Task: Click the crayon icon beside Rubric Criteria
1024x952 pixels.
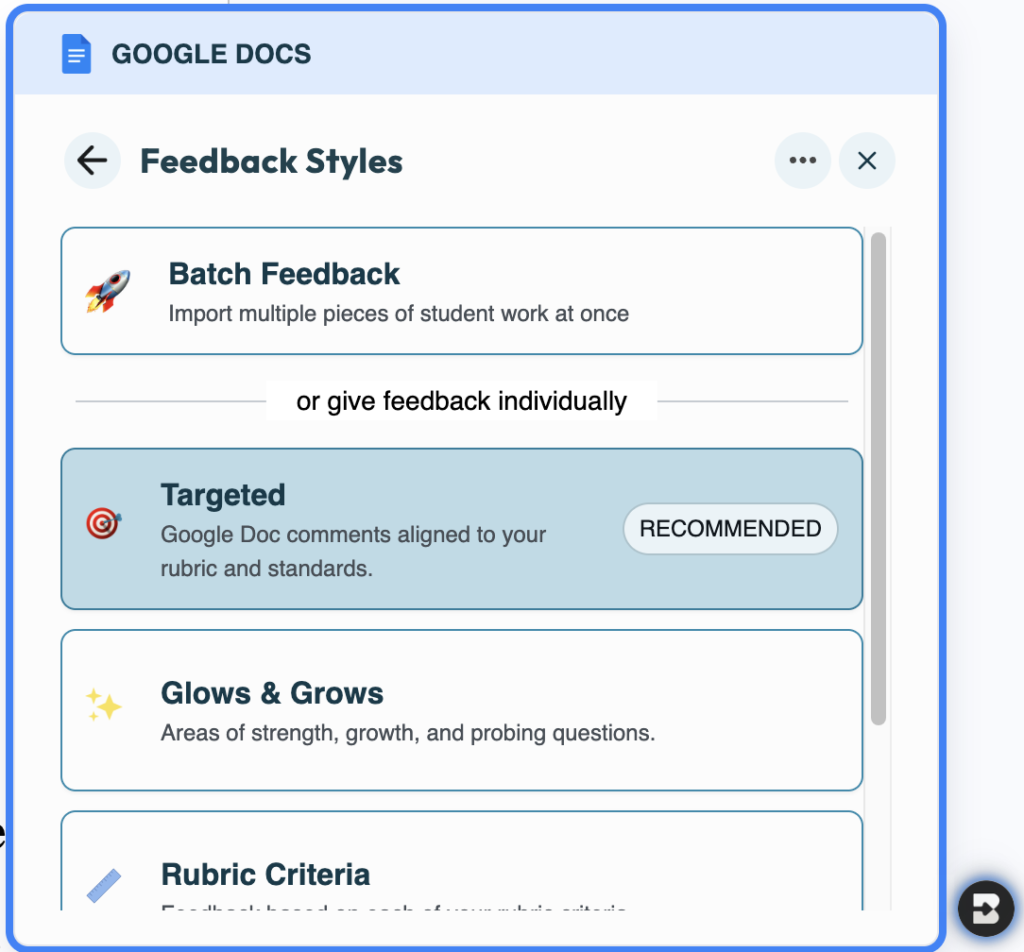Action: 103,880
